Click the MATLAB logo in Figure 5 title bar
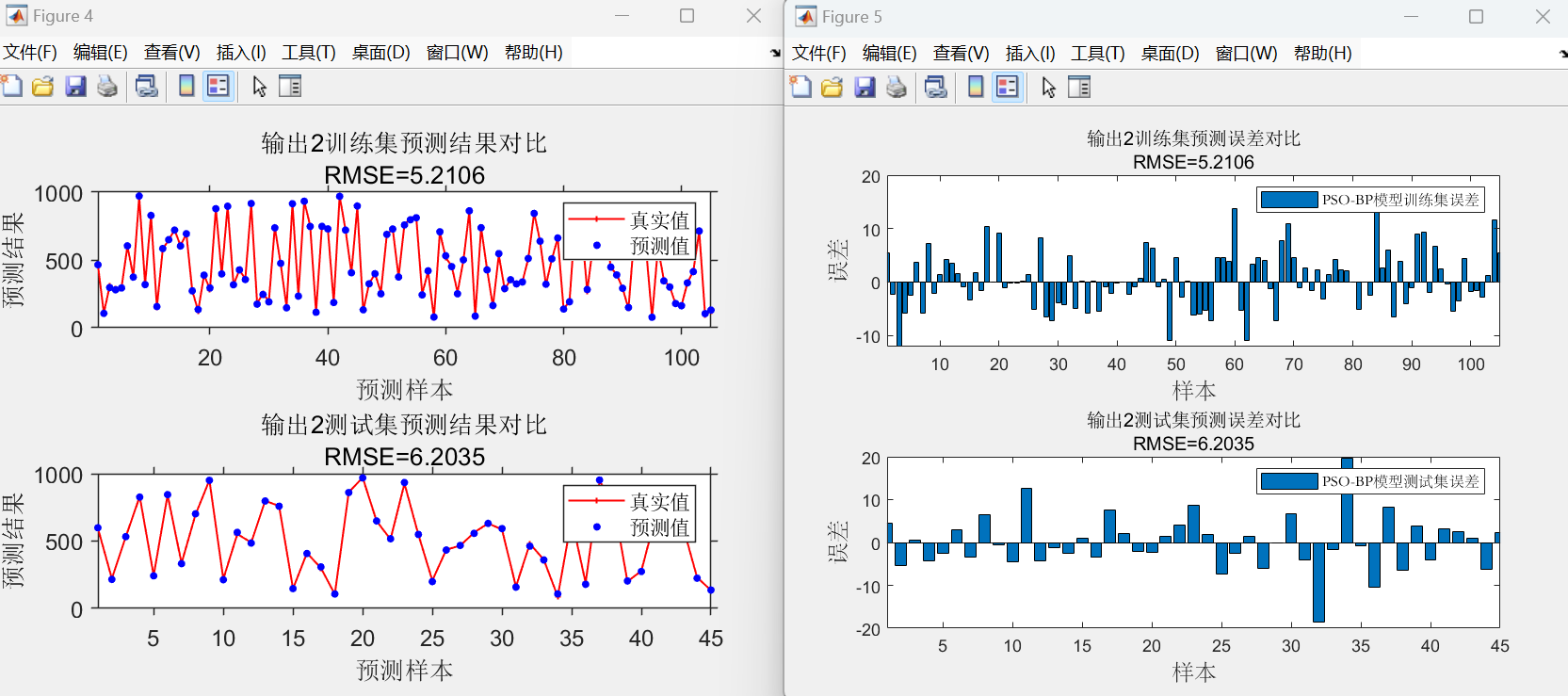 tap(805, 17)
